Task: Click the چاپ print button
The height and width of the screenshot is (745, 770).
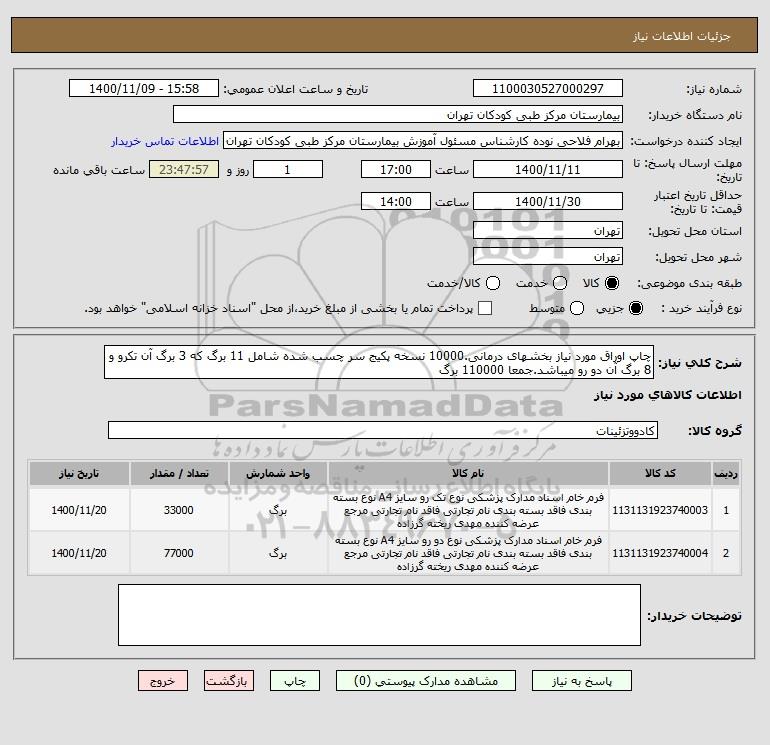Action: (x=295, y=681)
